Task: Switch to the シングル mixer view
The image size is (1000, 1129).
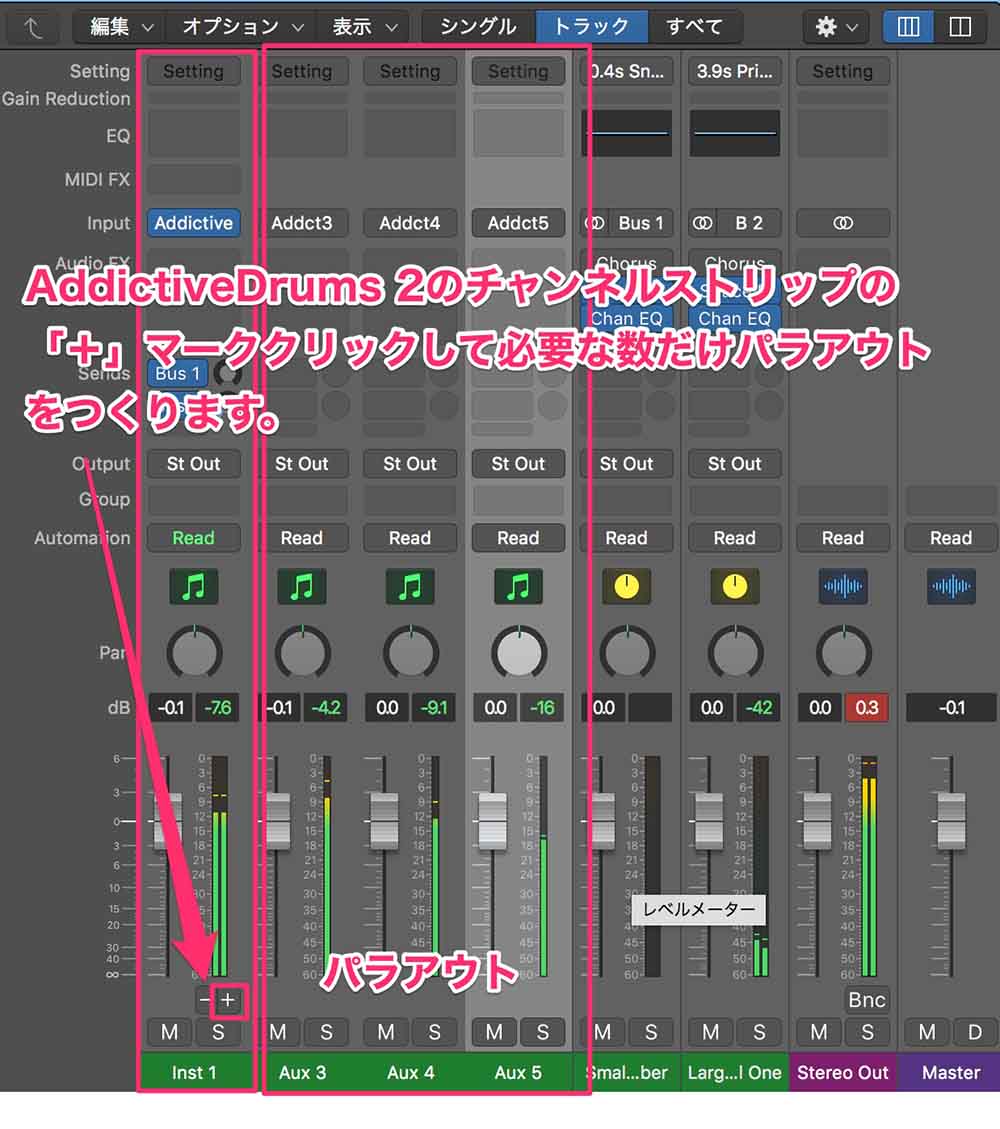Action: 478,27
